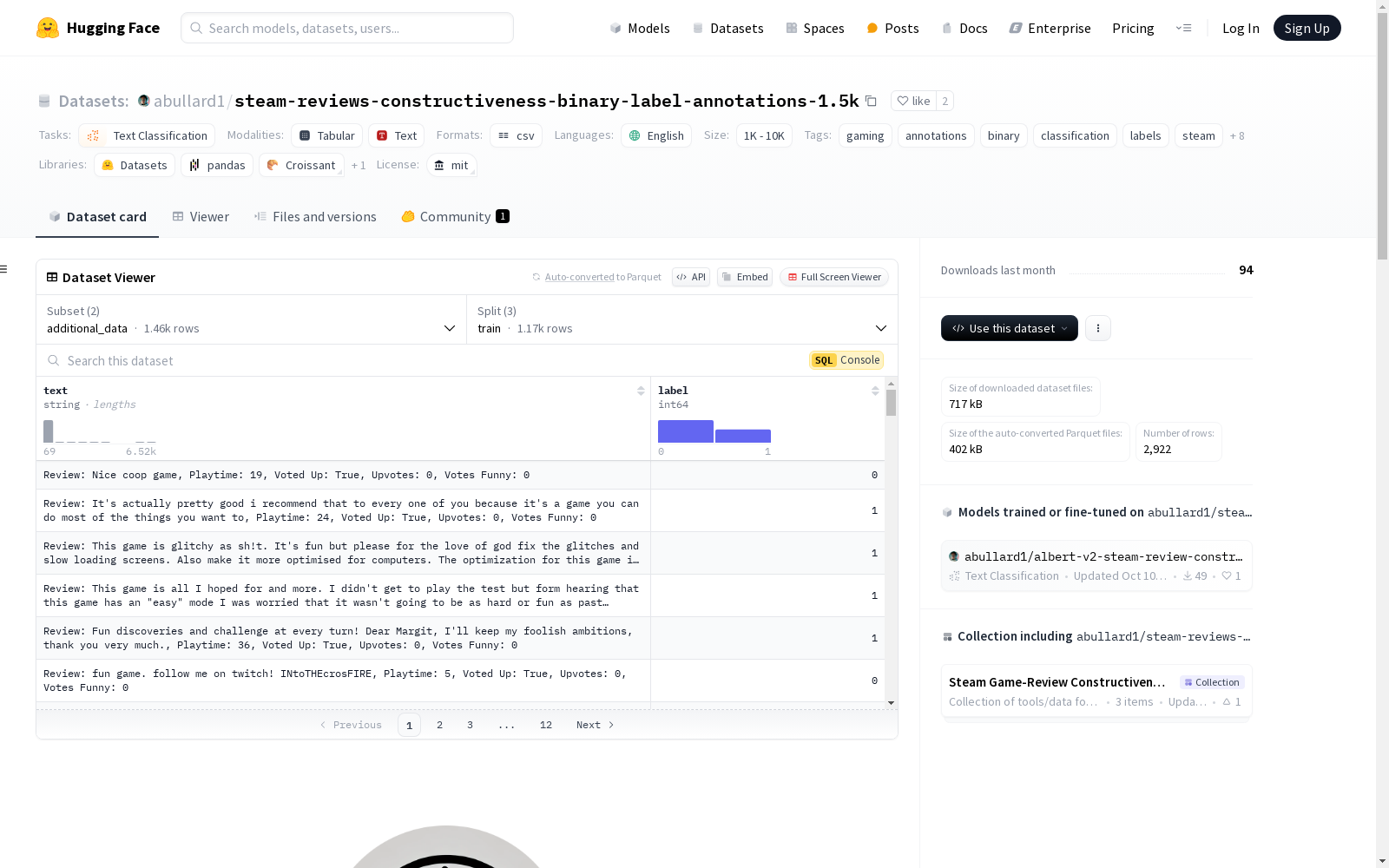Click the gaming tag
Screen dimensions: 1389x868
pos(866,135)
